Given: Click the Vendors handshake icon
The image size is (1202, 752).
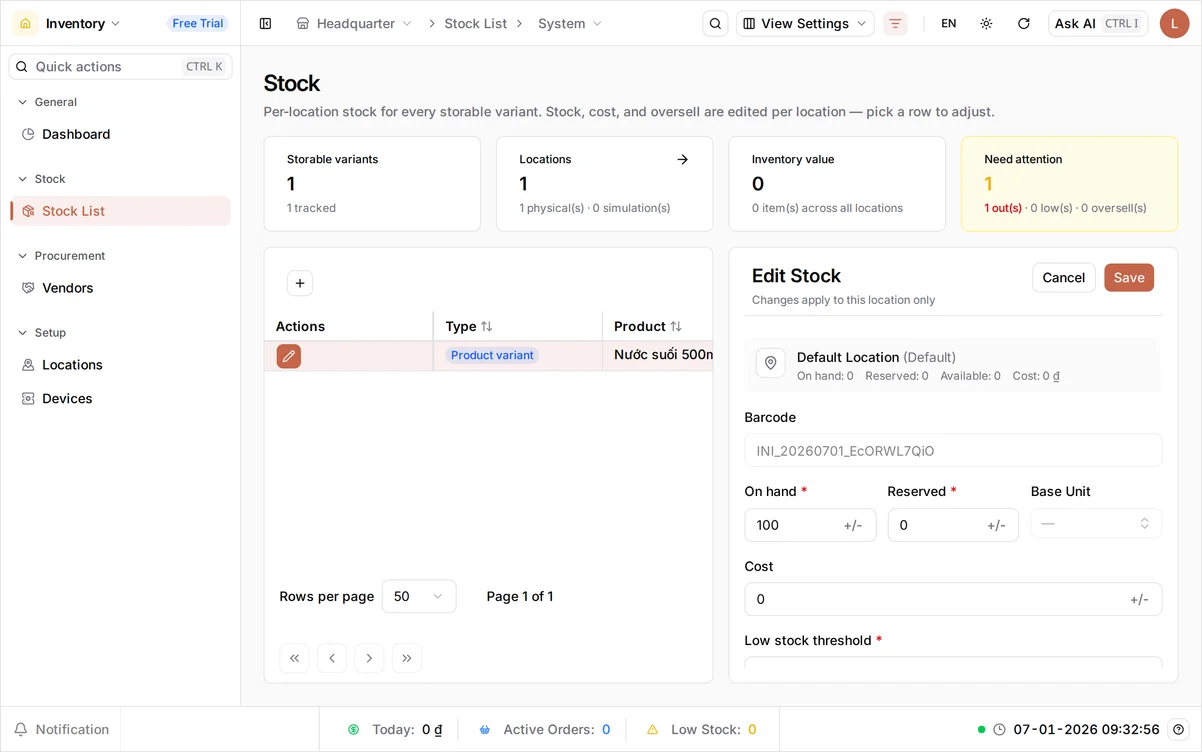Looking at the screenshot, I should [x=28, y=288].
